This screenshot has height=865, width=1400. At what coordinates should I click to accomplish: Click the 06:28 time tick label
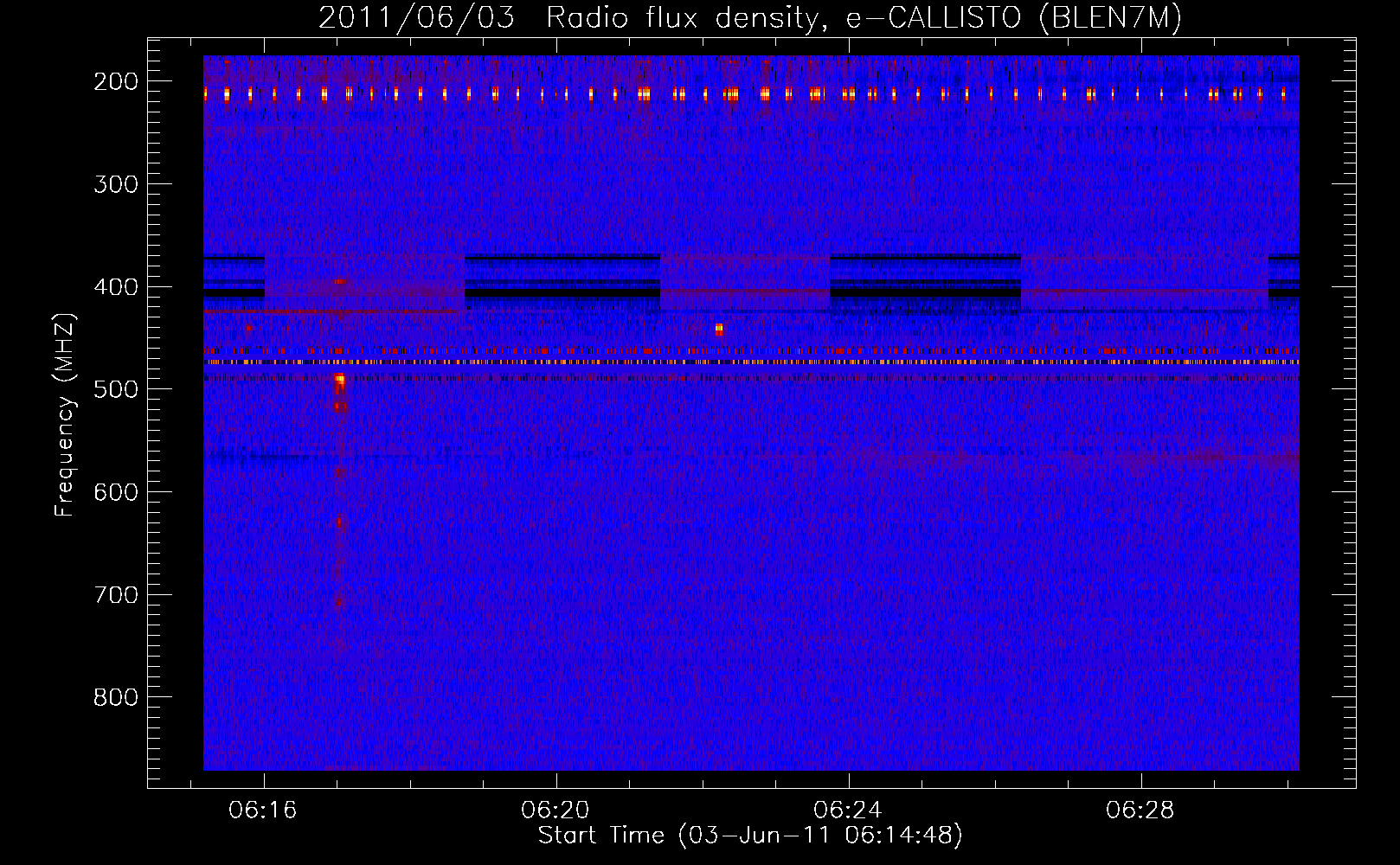click(x=1140, y=810)
